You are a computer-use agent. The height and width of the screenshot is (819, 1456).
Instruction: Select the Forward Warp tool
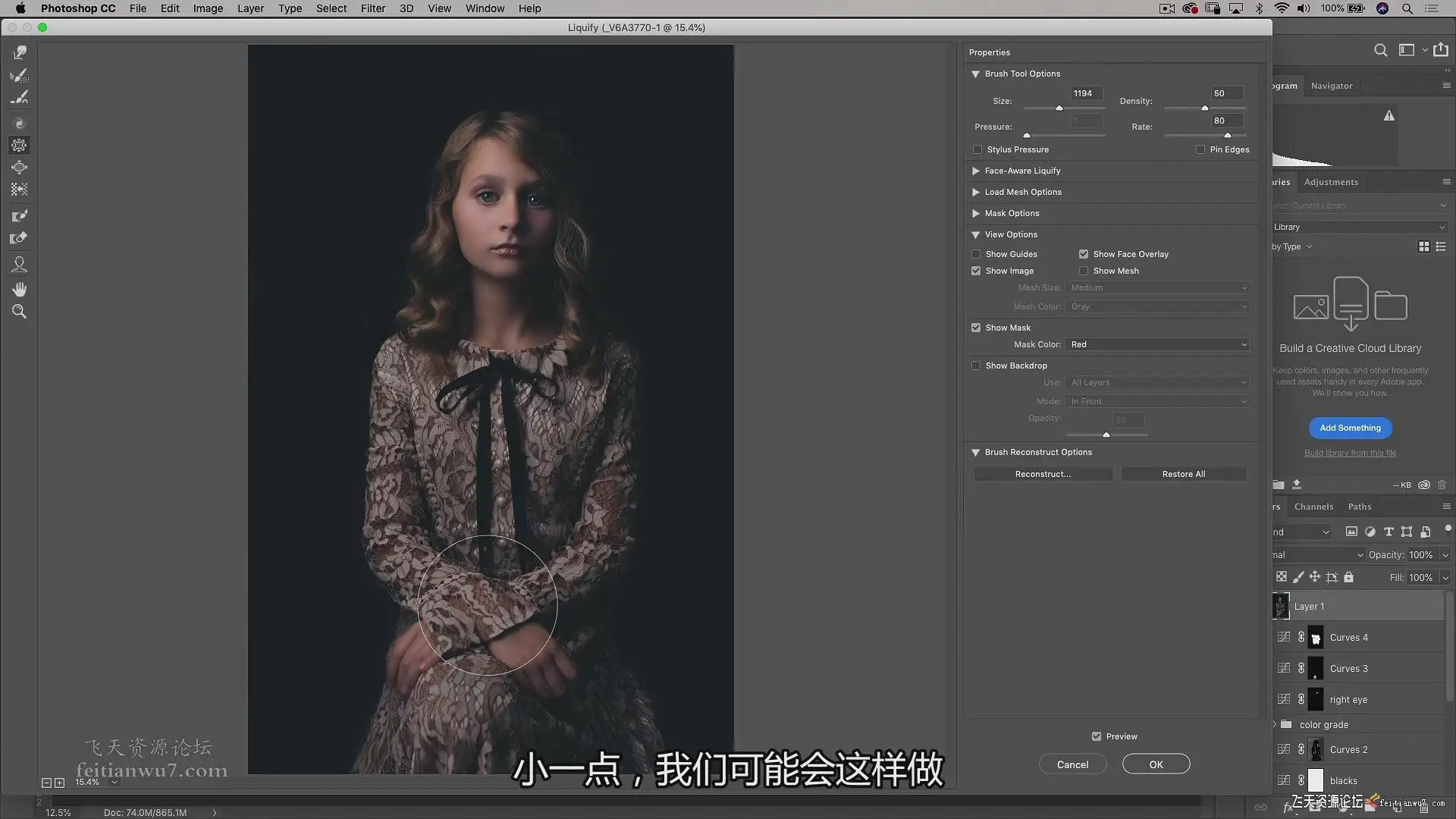pyautogui.click(x=20, y=52)
